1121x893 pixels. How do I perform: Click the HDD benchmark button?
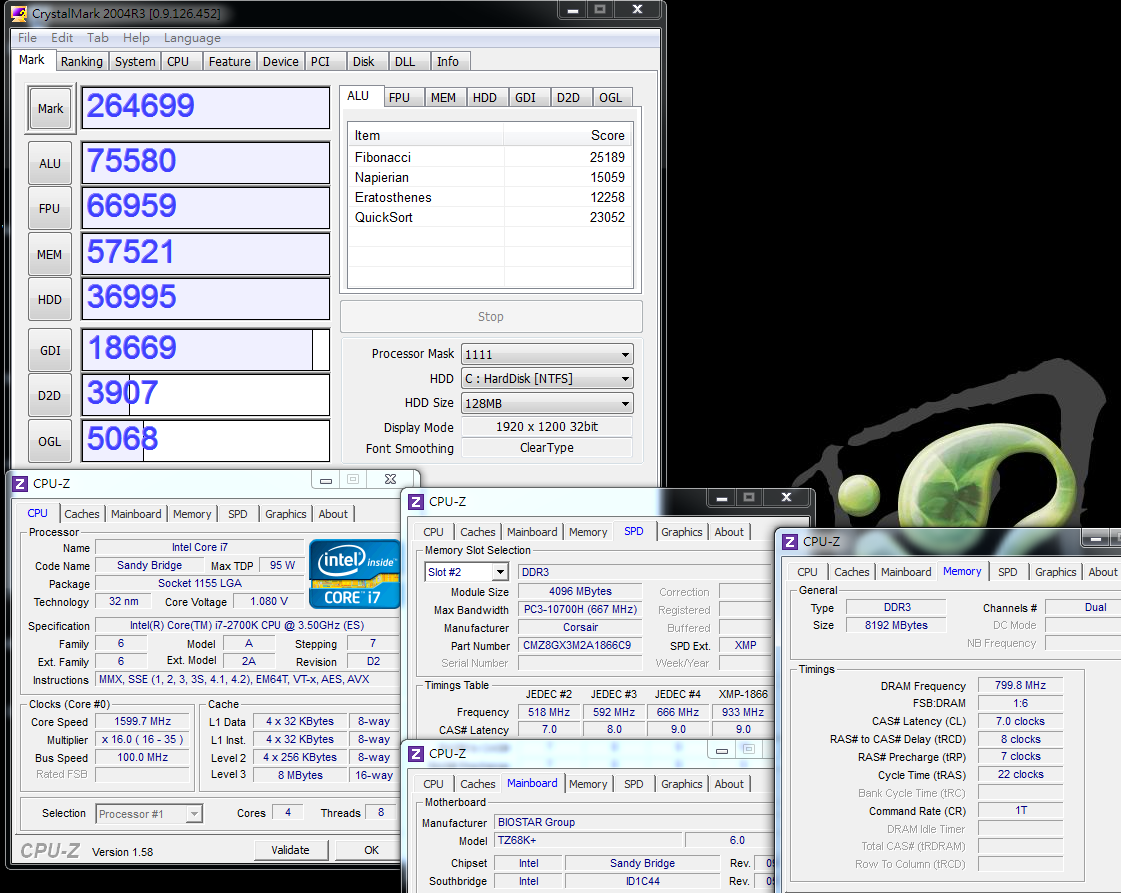50,300
